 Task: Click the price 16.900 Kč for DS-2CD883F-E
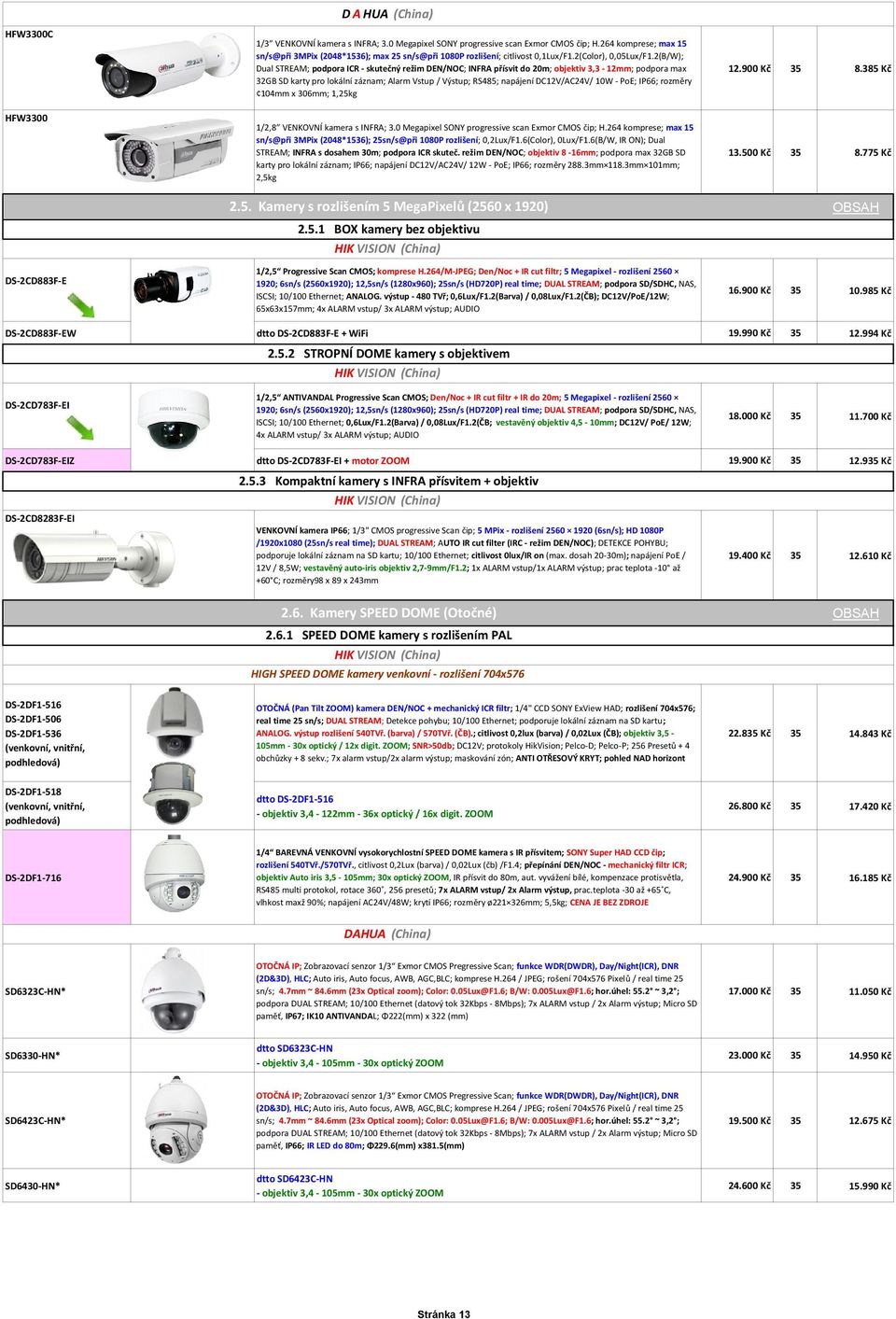pos(749,290)
